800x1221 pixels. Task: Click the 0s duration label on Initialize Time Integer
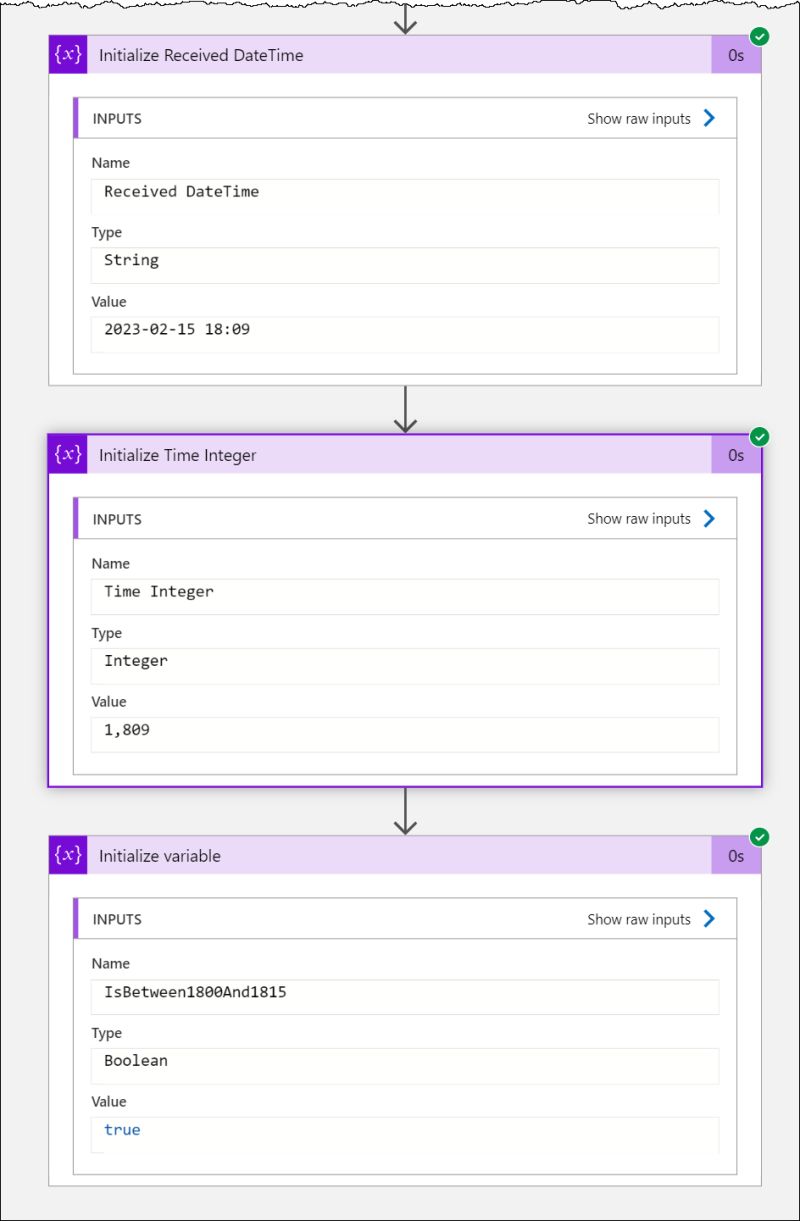point(736,455)
